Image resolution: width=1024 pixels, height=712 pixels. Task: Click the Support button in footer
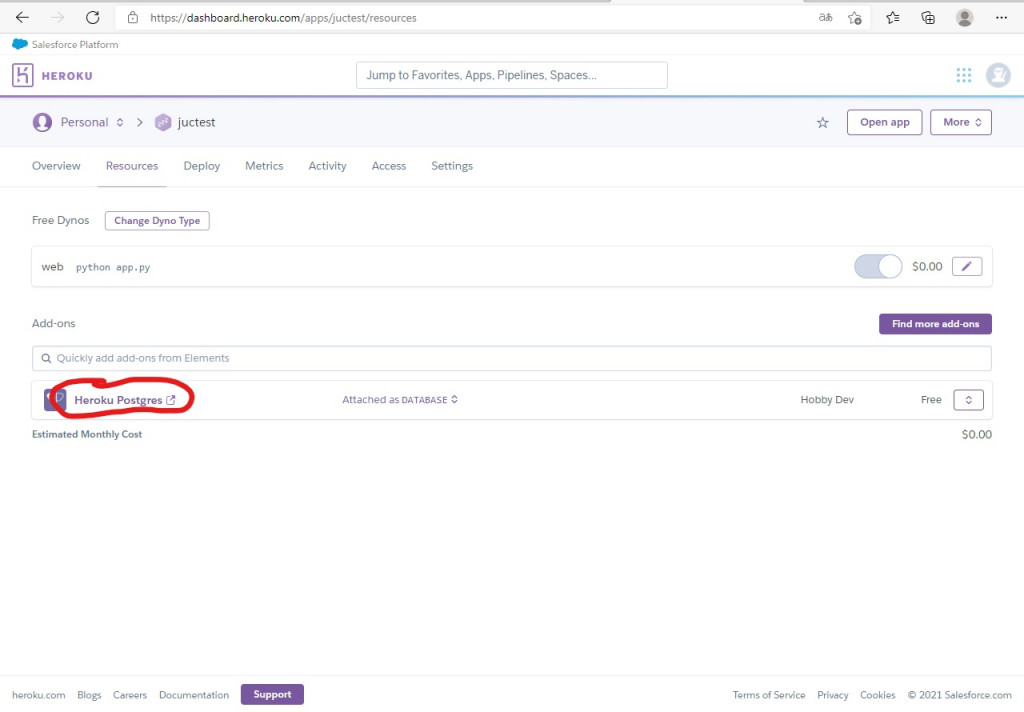(272, 694)
